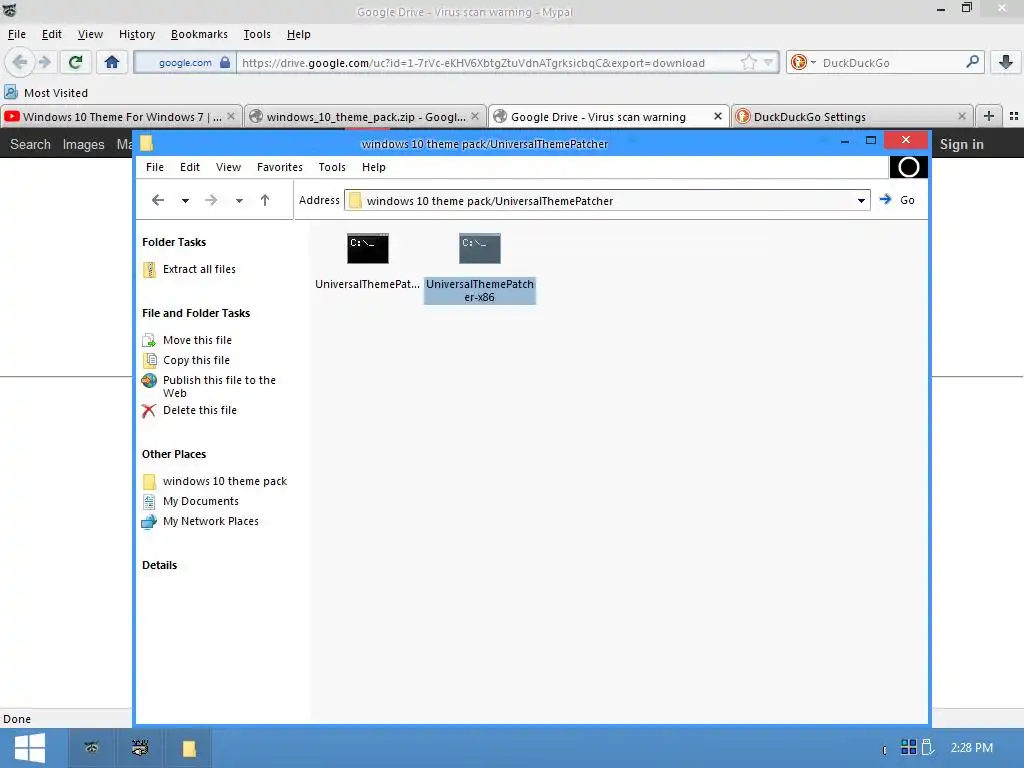Click the Go button next to Address
The image size is (1024, 768).
[897, 200]
